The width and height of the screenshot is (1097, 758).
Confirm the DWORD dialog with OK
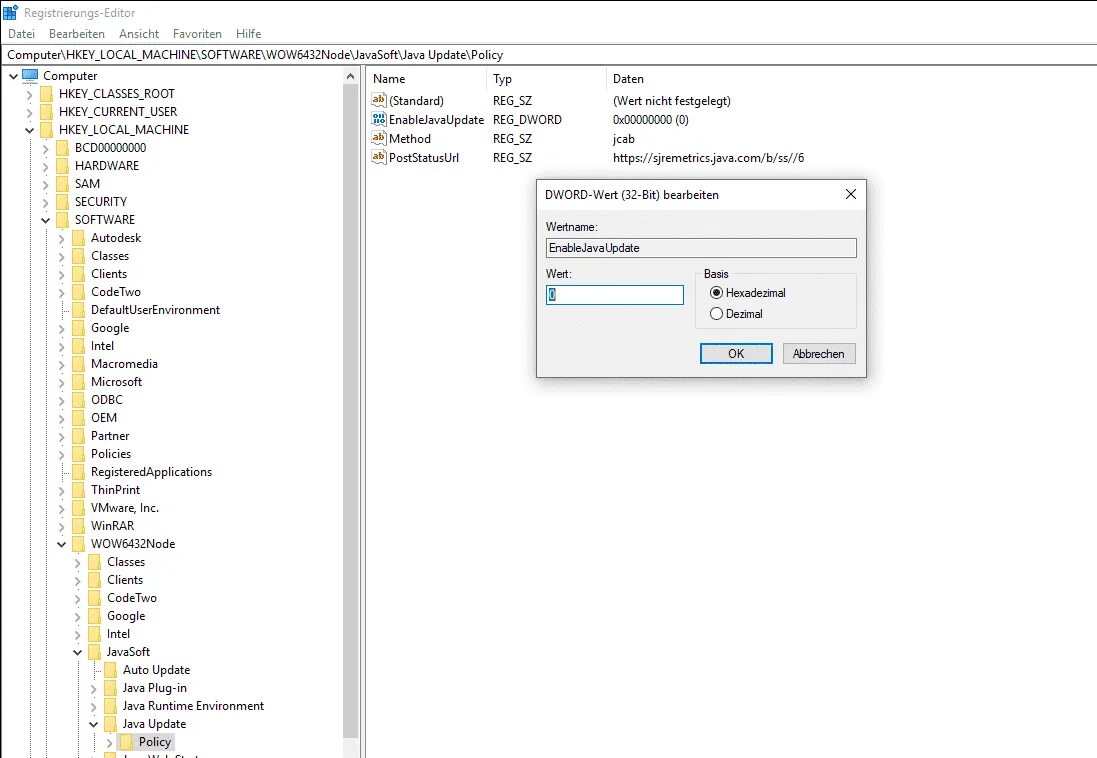[x=736, y=353]
